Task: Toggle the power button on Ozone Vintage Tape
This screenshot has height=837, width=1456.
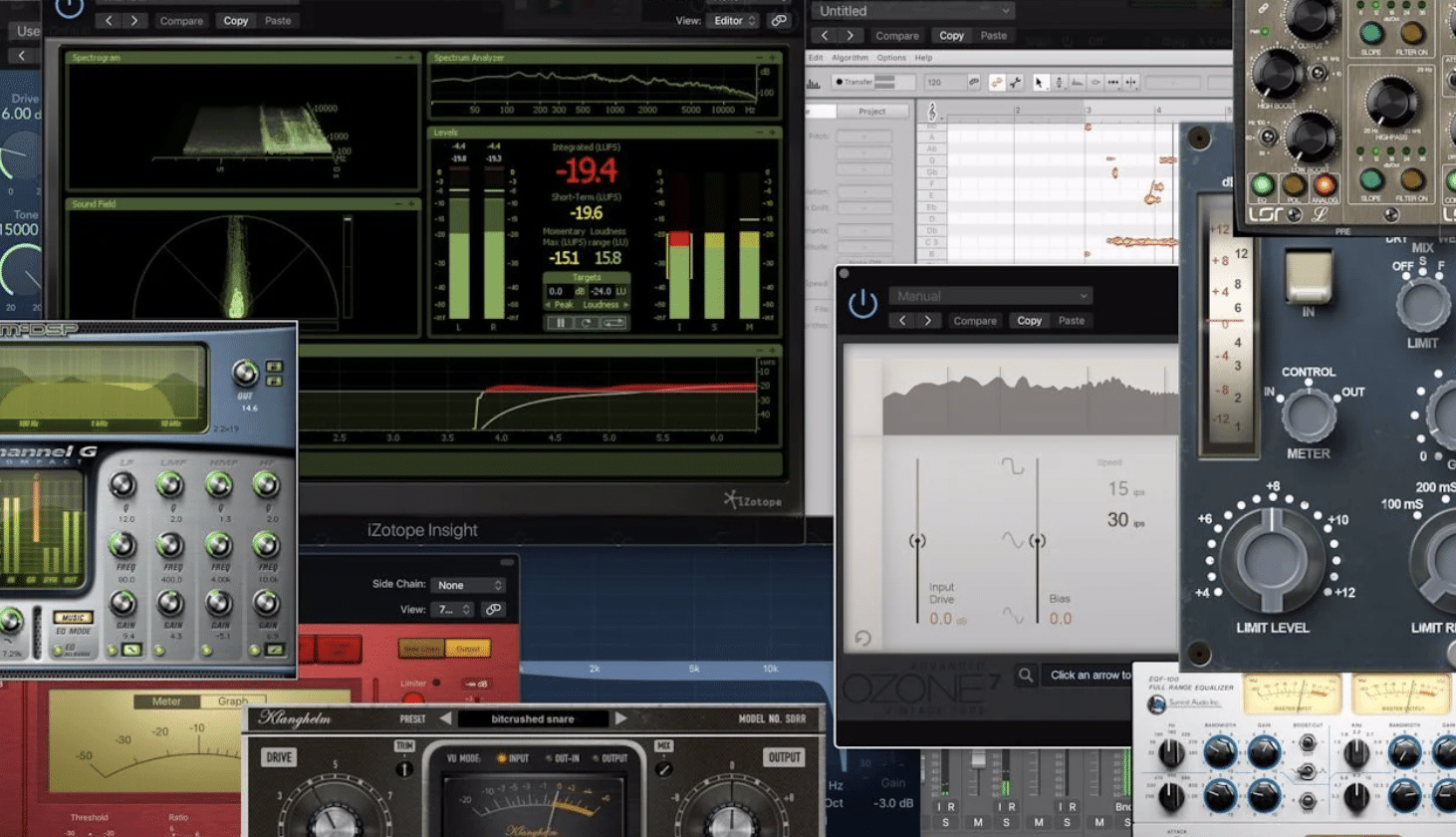Action: [x=862, y=303]
